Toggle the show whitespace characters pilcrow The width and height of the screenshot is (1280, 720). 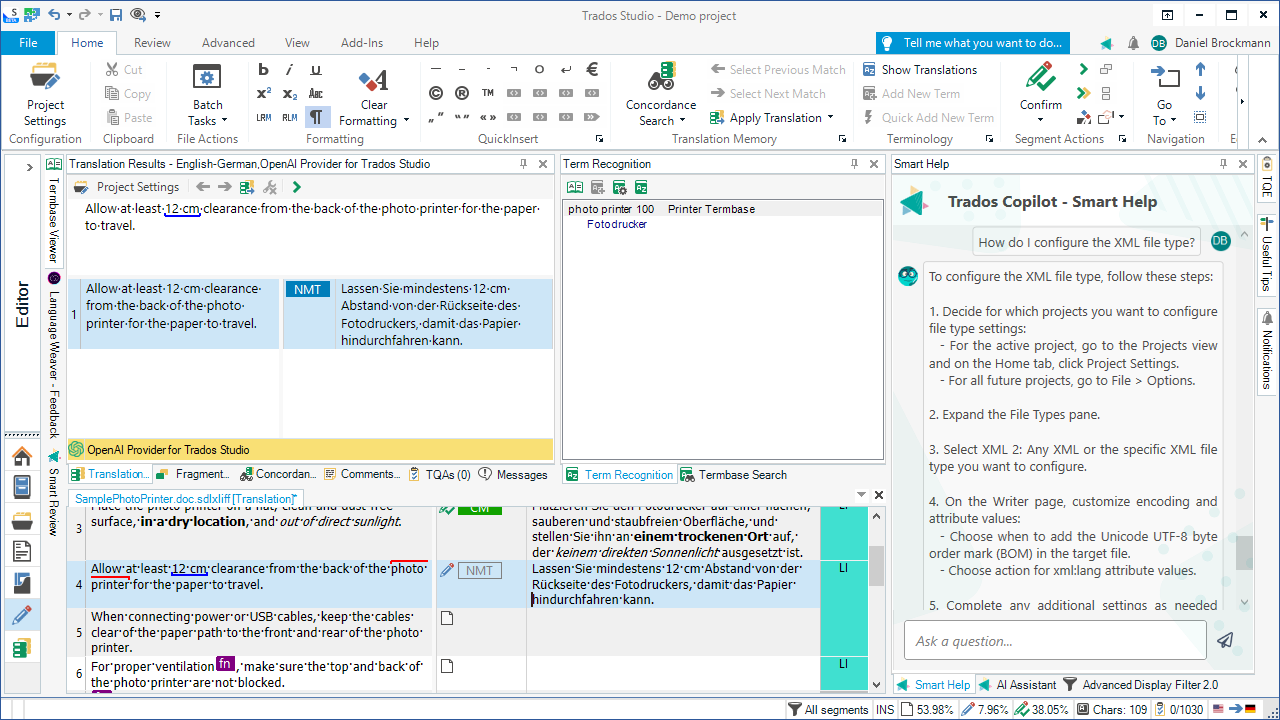pos(317,116)
